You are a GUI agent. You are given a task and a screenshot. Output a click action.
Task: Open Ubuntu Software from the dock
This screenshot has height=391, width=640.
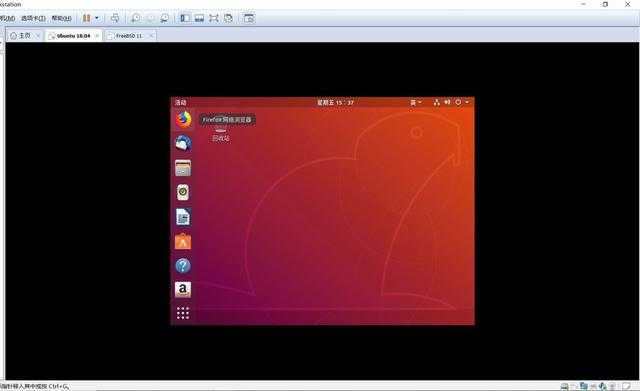(183, 241)
